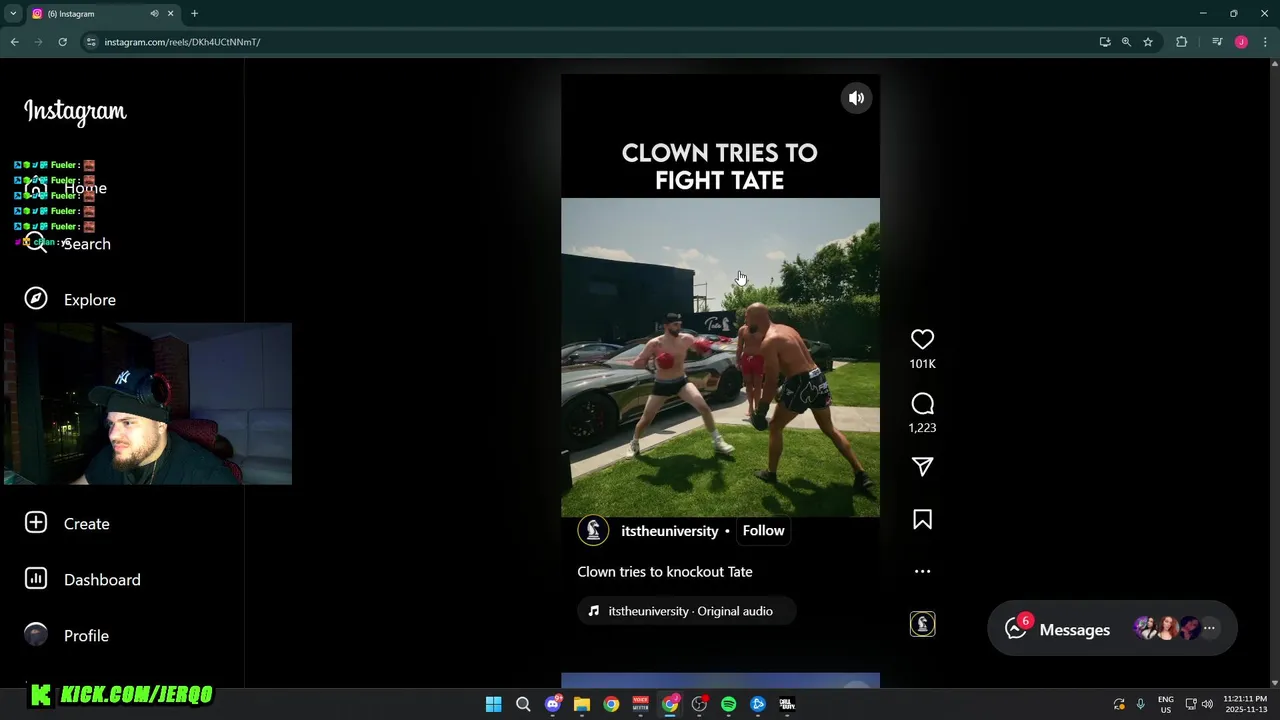Viewport: 1280px width, 720px height.
Task: Open the Create option in sidebar
Action: (x=67, y=523)
